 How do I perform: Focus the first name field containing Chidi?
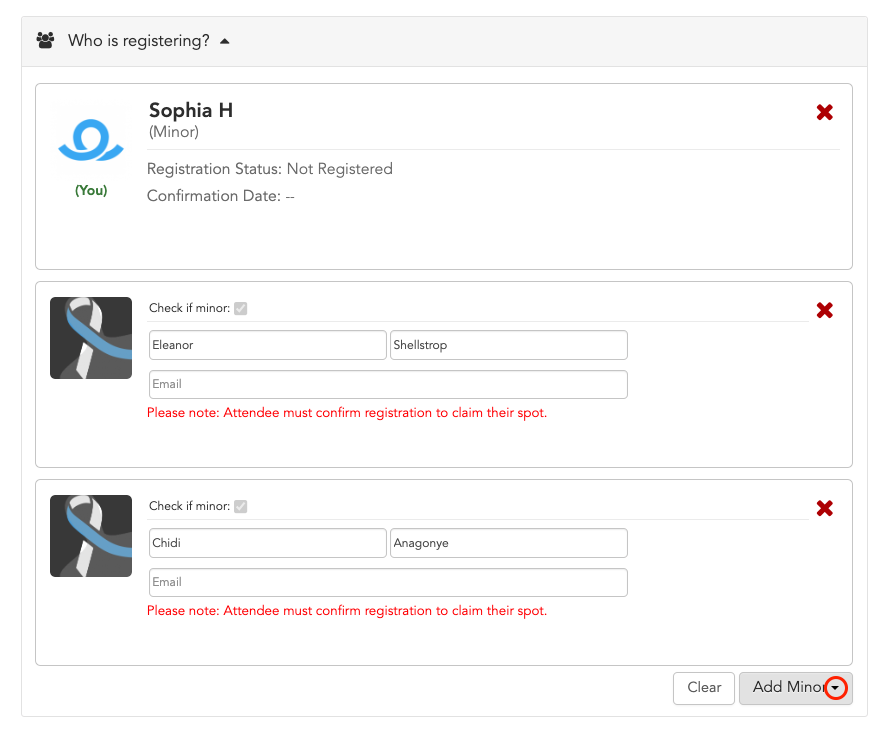click(267, 543)
